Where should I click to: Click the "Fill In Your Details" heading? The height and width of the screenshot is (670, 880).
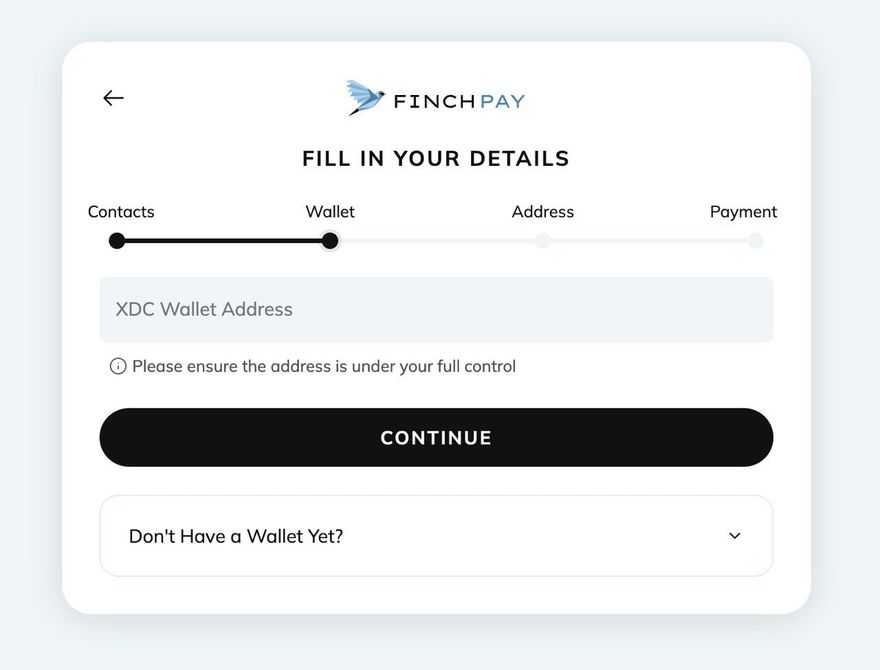pos(436,158)
